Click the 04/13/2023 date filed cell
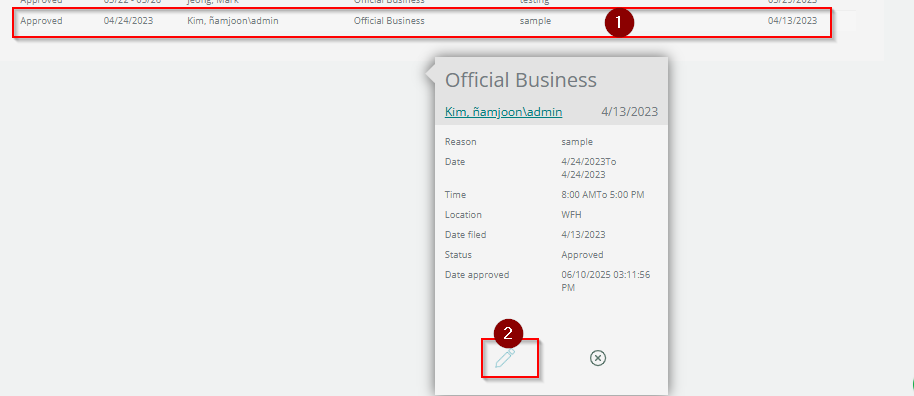This screenshot has height=396, width=914. [x=792, y=21]
